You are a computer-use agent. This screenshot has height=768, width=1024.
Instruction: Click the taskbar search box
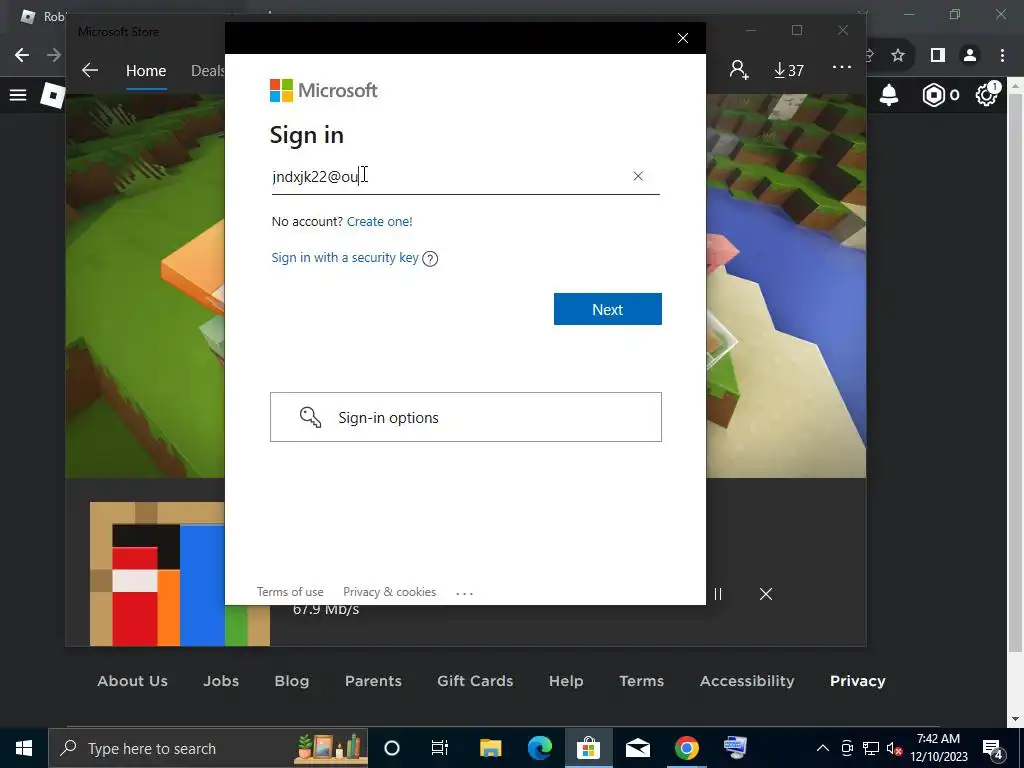click(x=208, y=748)
